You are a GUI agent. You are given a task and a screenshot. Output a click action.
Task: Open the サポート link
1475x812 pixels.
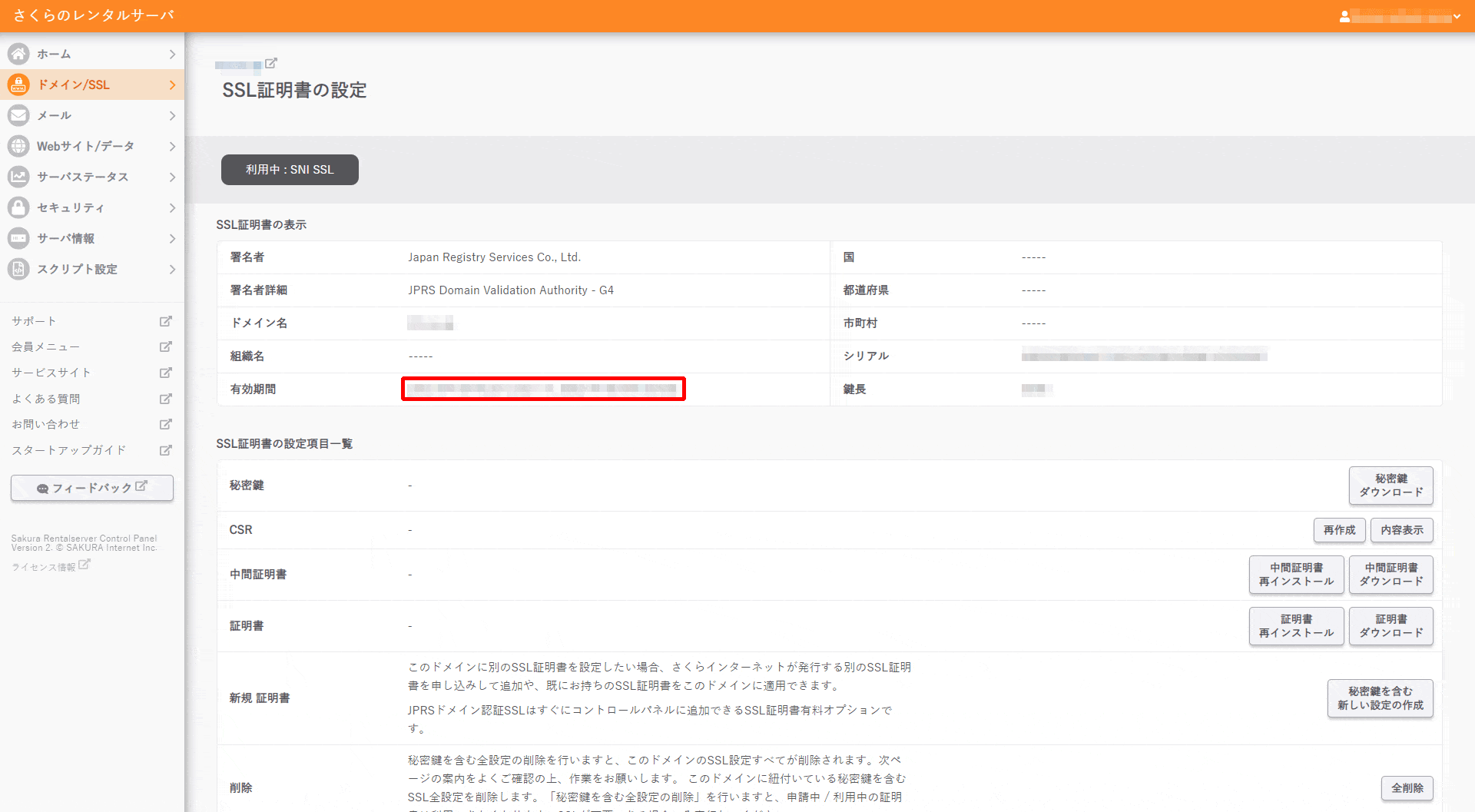[x=34, y=321]
